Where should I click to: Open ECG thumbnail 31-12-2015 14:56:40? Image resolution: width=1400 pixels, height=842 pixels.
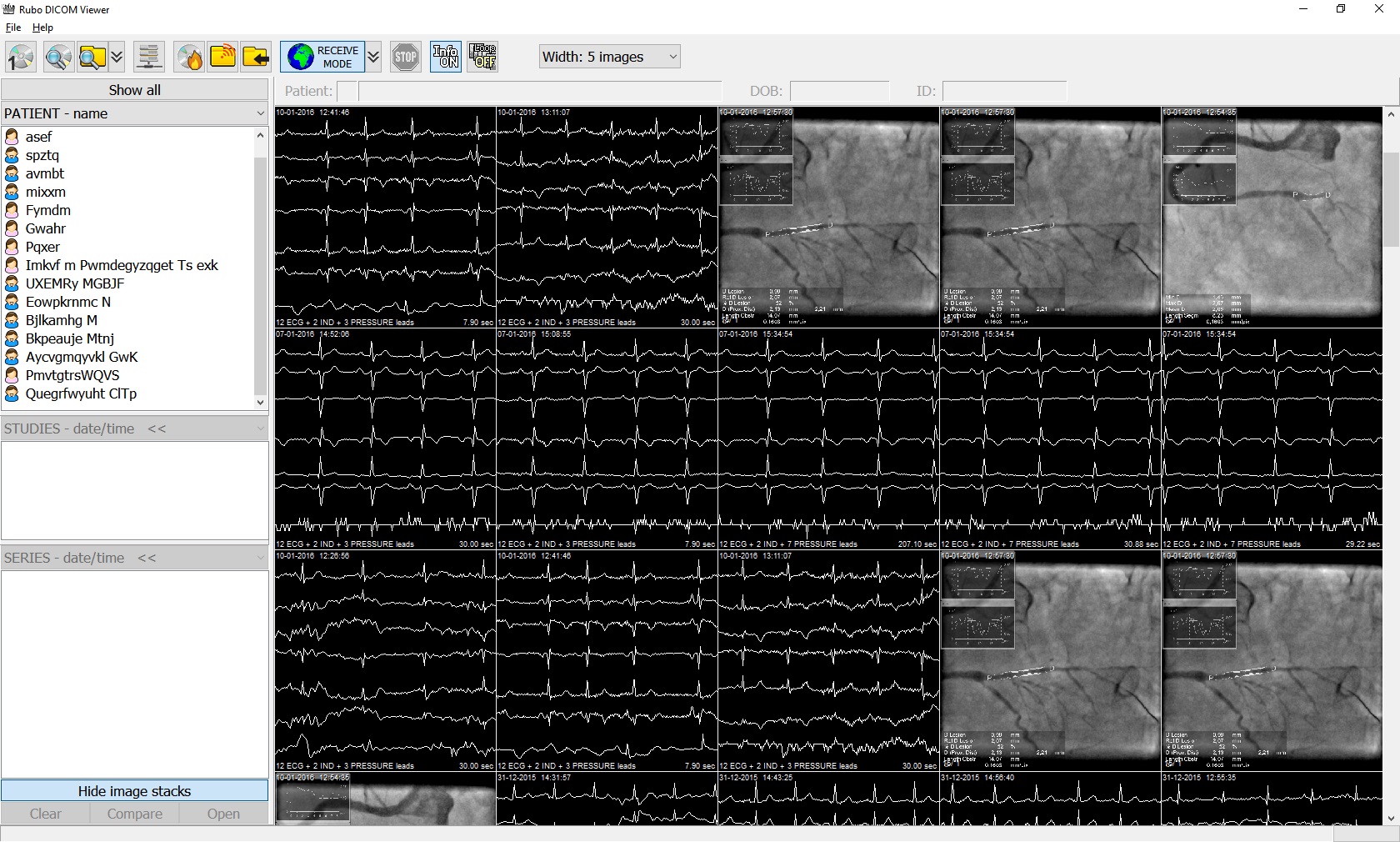coord(1051,799)
